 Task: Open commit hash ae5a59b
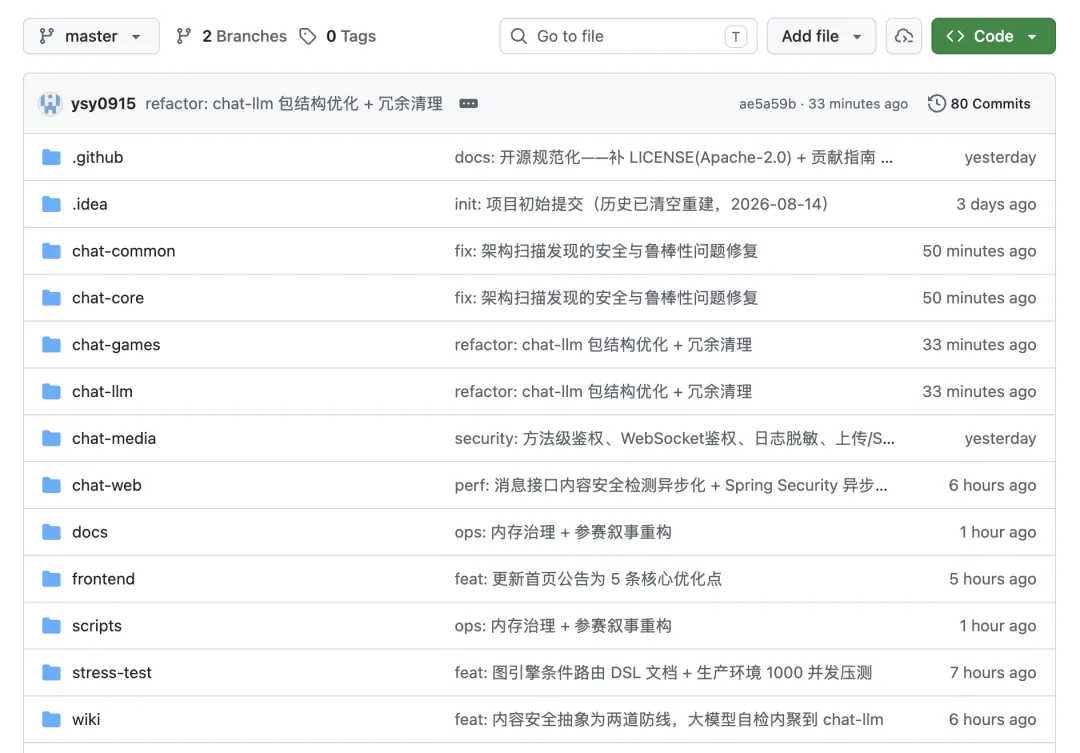[x=767, y=104]
